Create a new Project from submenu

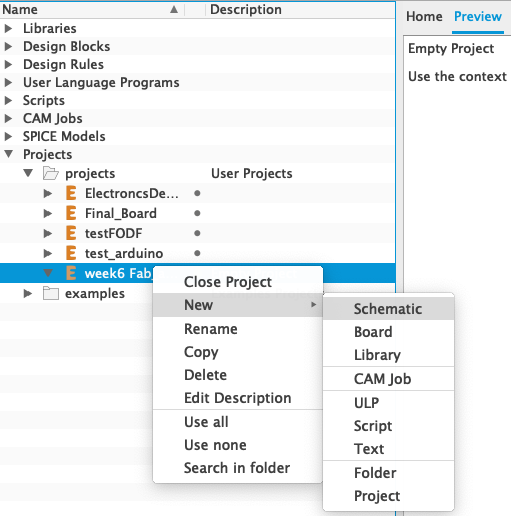tap(389, 496)
